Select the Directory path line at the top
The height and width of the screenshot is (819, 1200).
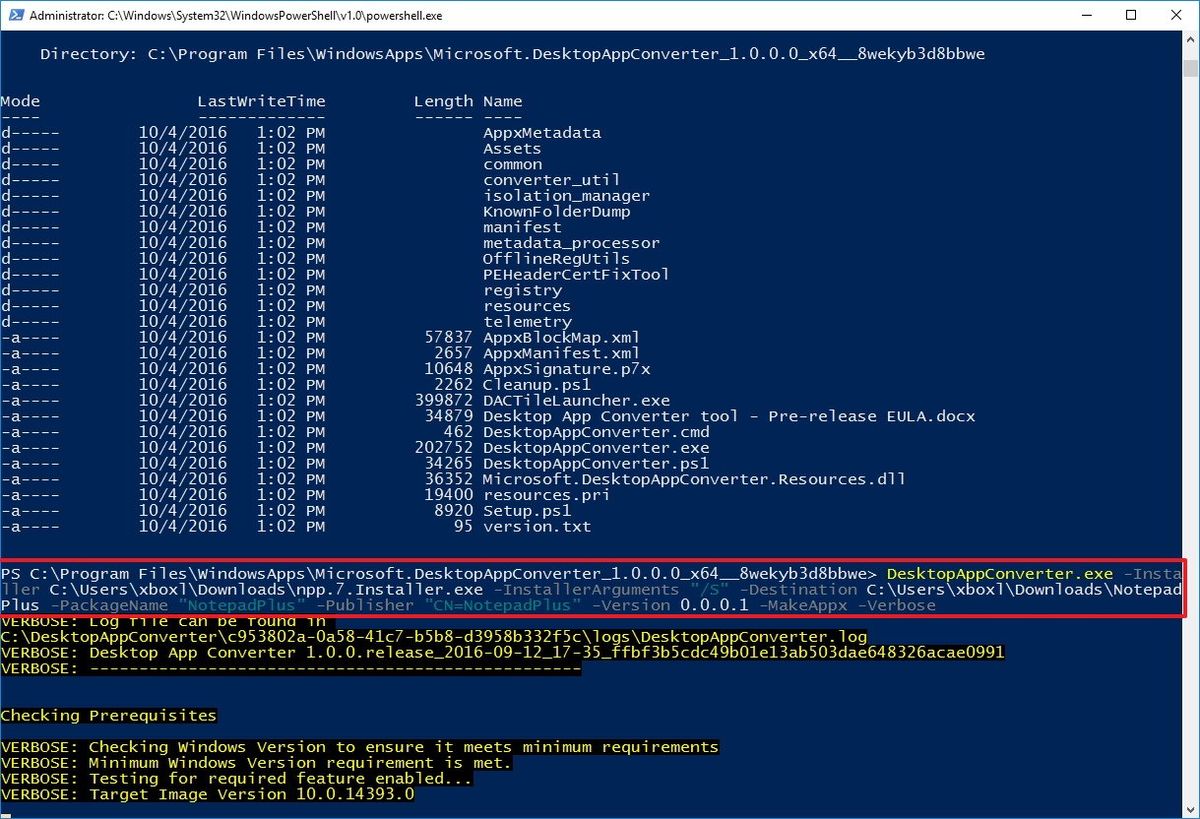click(x=500, y=53)
